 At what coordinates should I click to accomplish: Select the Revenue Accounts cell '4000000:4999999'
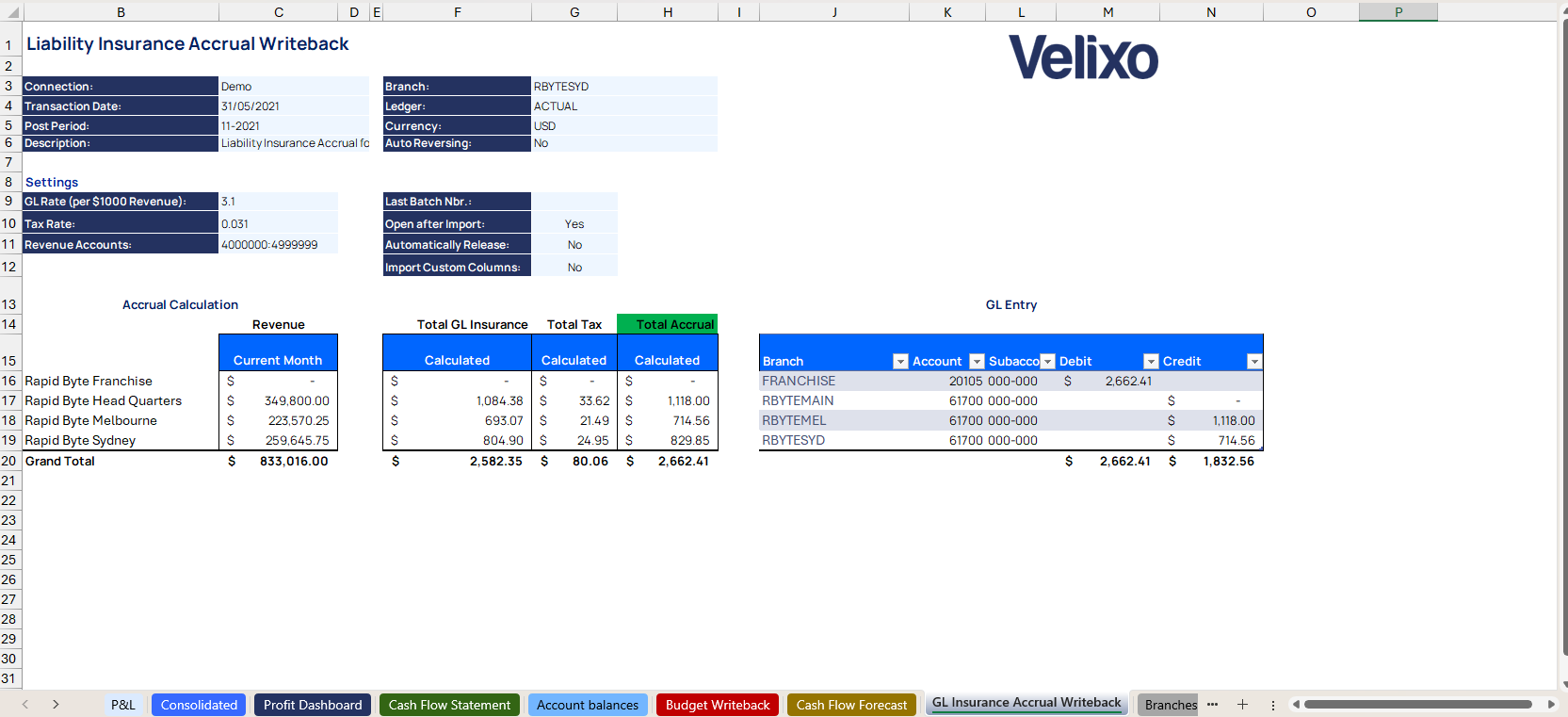279,244
